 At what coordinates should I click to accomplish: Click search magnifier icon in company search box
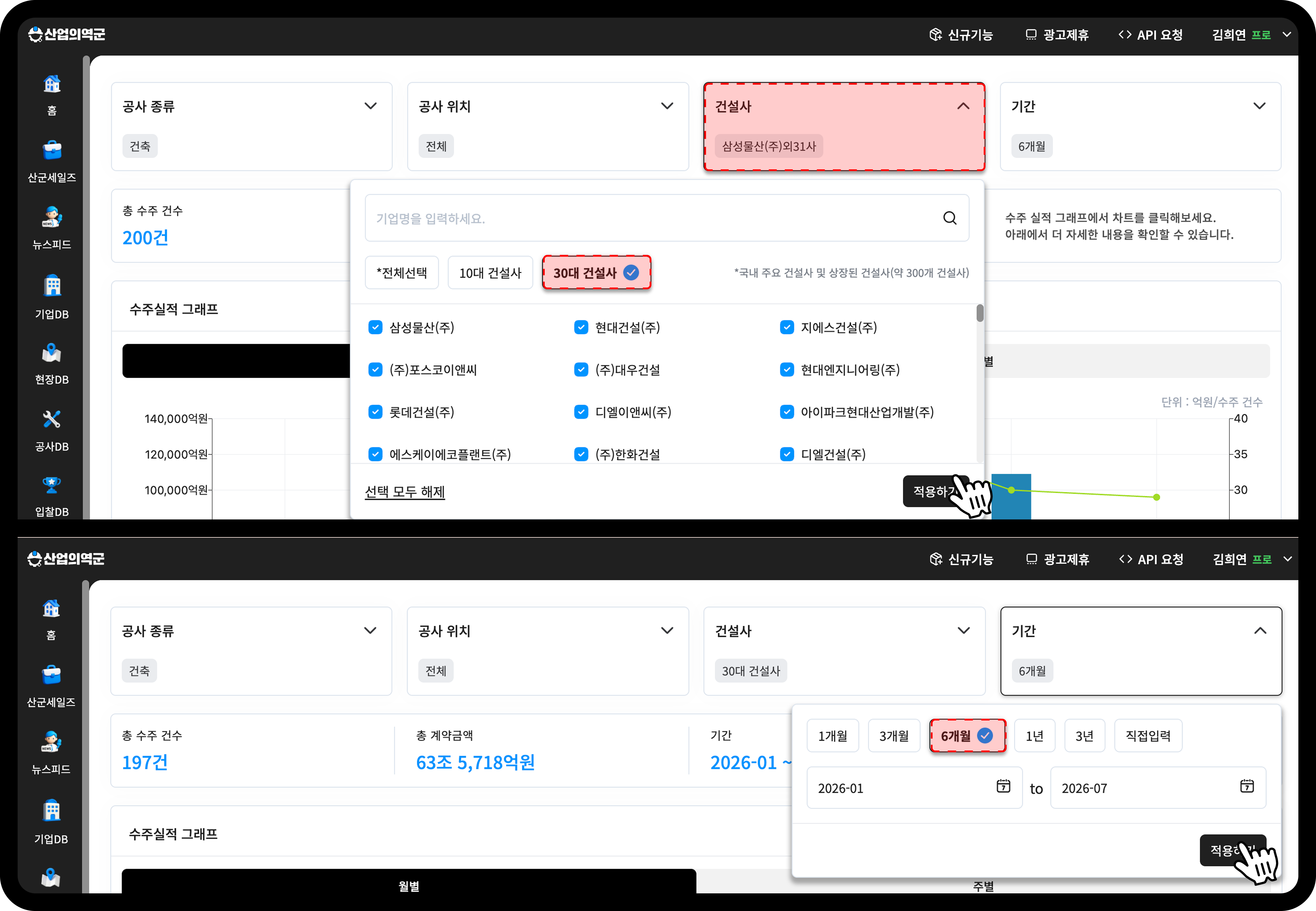(x=950, y=218)
